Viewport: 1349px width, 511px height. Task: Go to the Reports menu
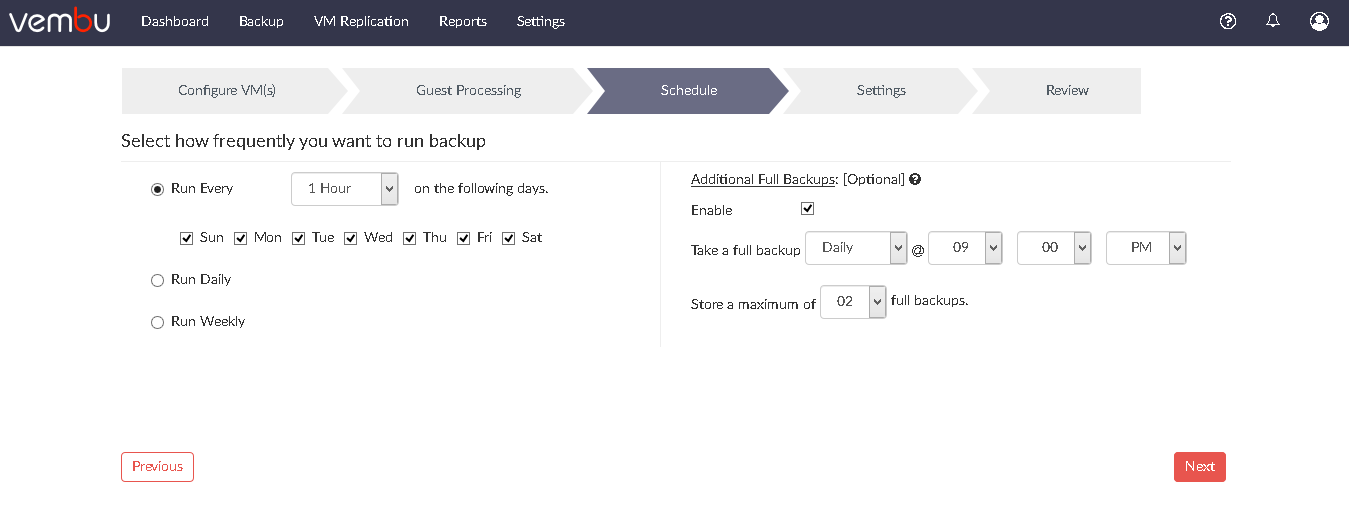tap(463, 21)
